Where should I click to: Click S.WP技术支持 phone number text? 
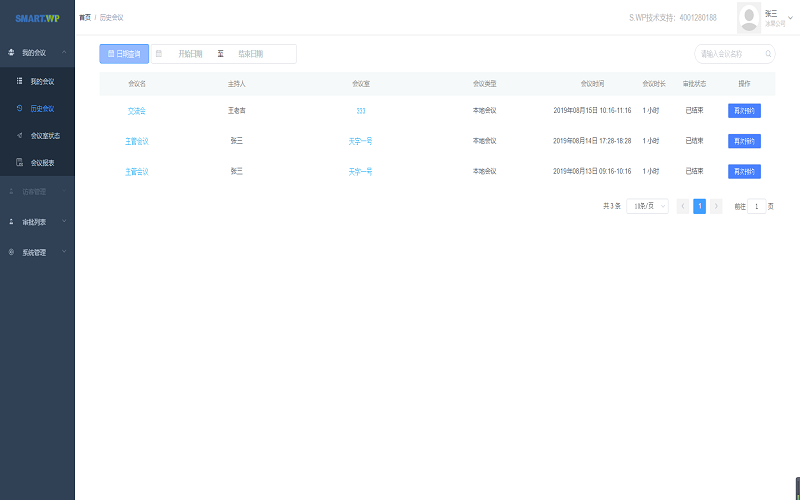tap(672, 18)
